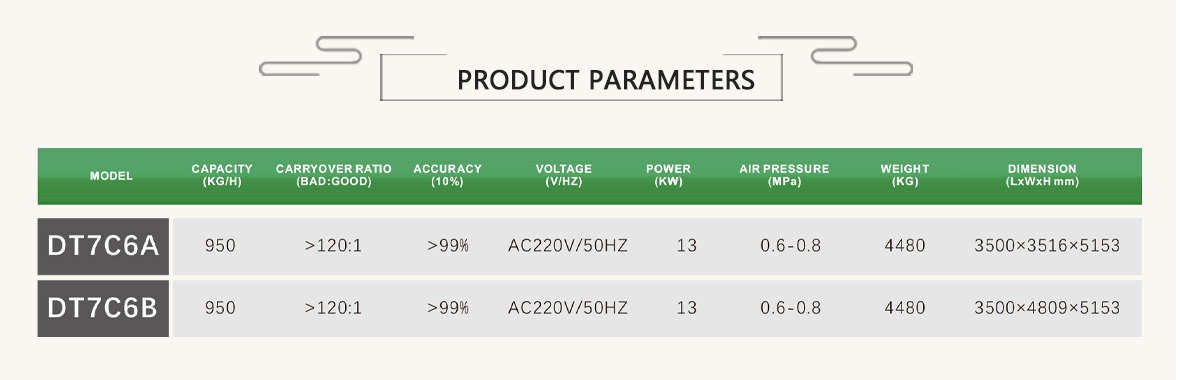Select the DT7C6A capacity value 950
1180x380 pixels.
[220, 245]
